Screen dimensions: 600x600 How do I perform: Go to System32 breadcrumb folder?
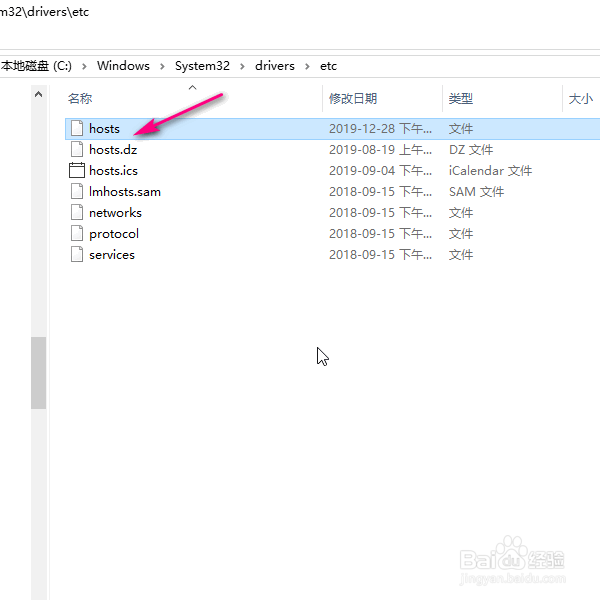pos(202,66)
